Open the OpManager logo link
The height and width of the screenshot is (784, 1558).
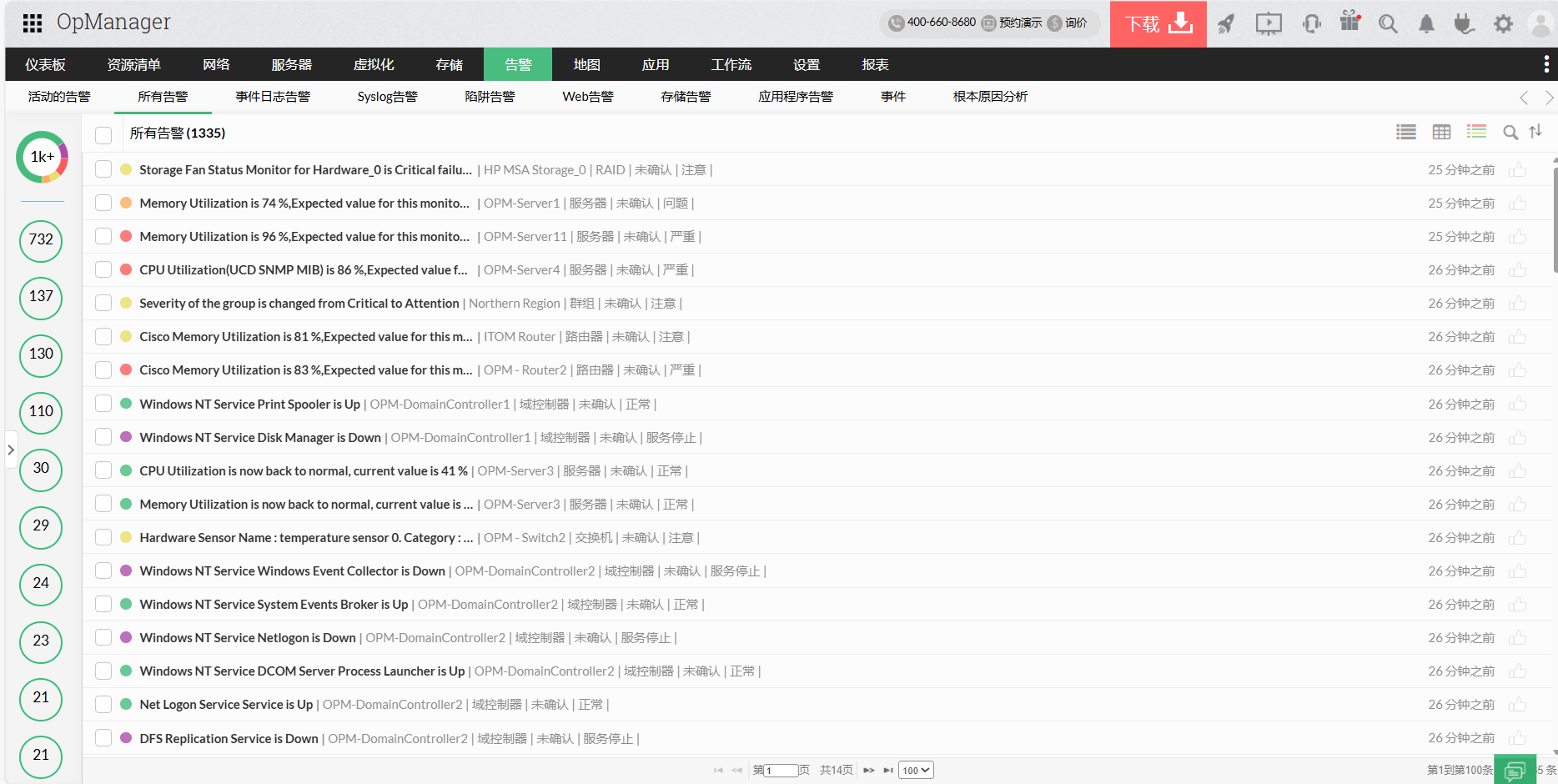click(113, 23)
